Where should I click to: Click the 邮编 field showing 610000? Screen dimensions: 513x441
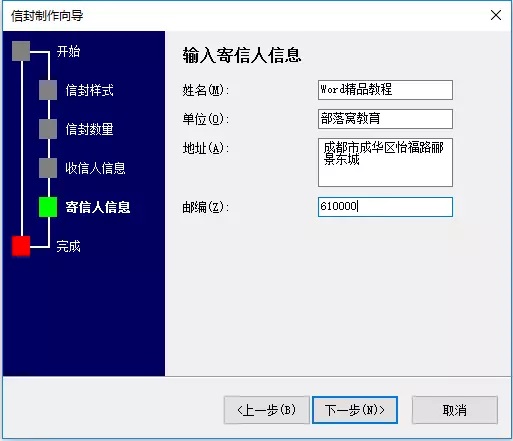click(385, 207)
